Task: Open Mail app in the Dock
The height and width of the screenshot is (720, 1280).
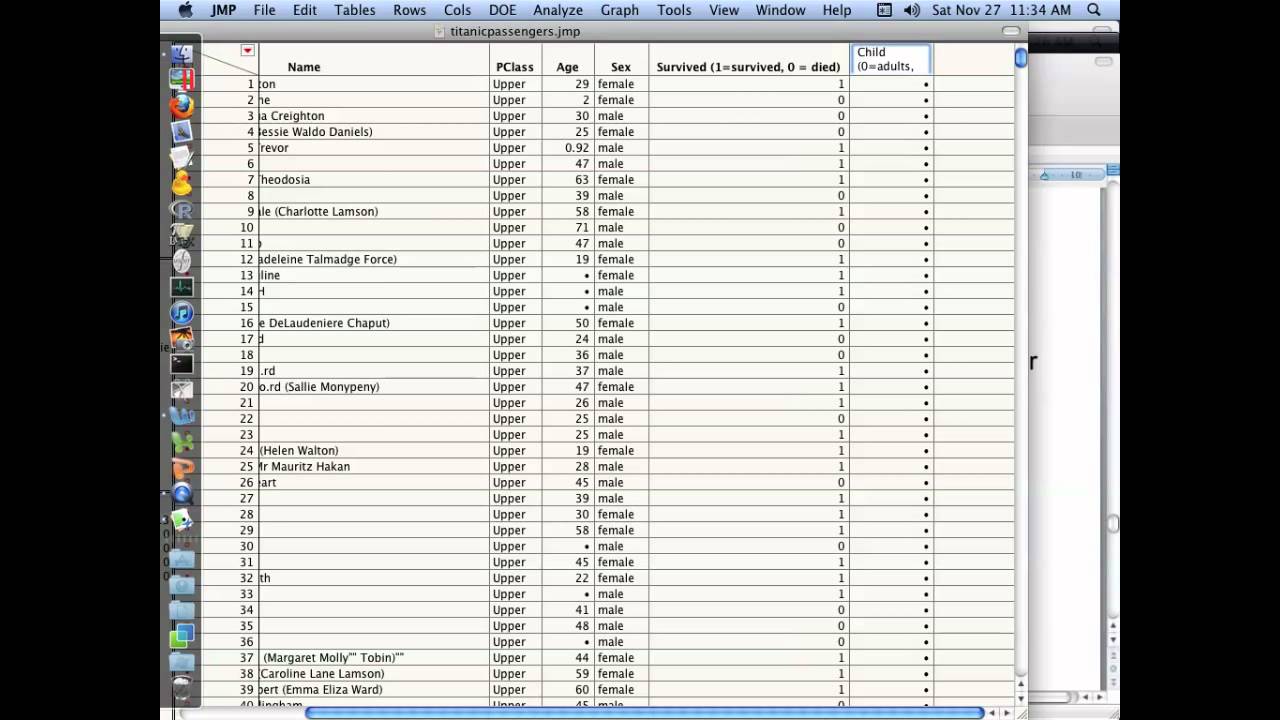Action: click(x=181, y=131)
